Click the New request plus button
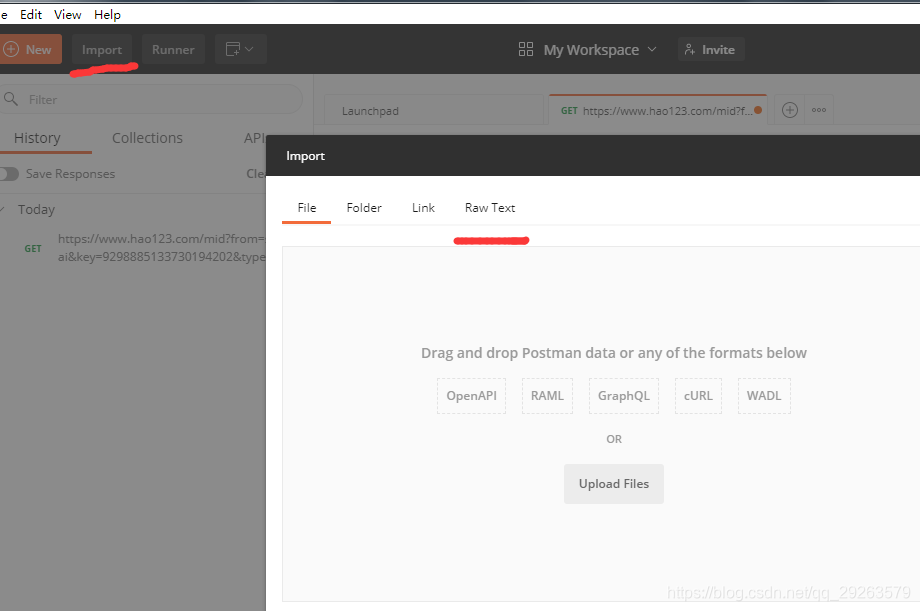 29,49
